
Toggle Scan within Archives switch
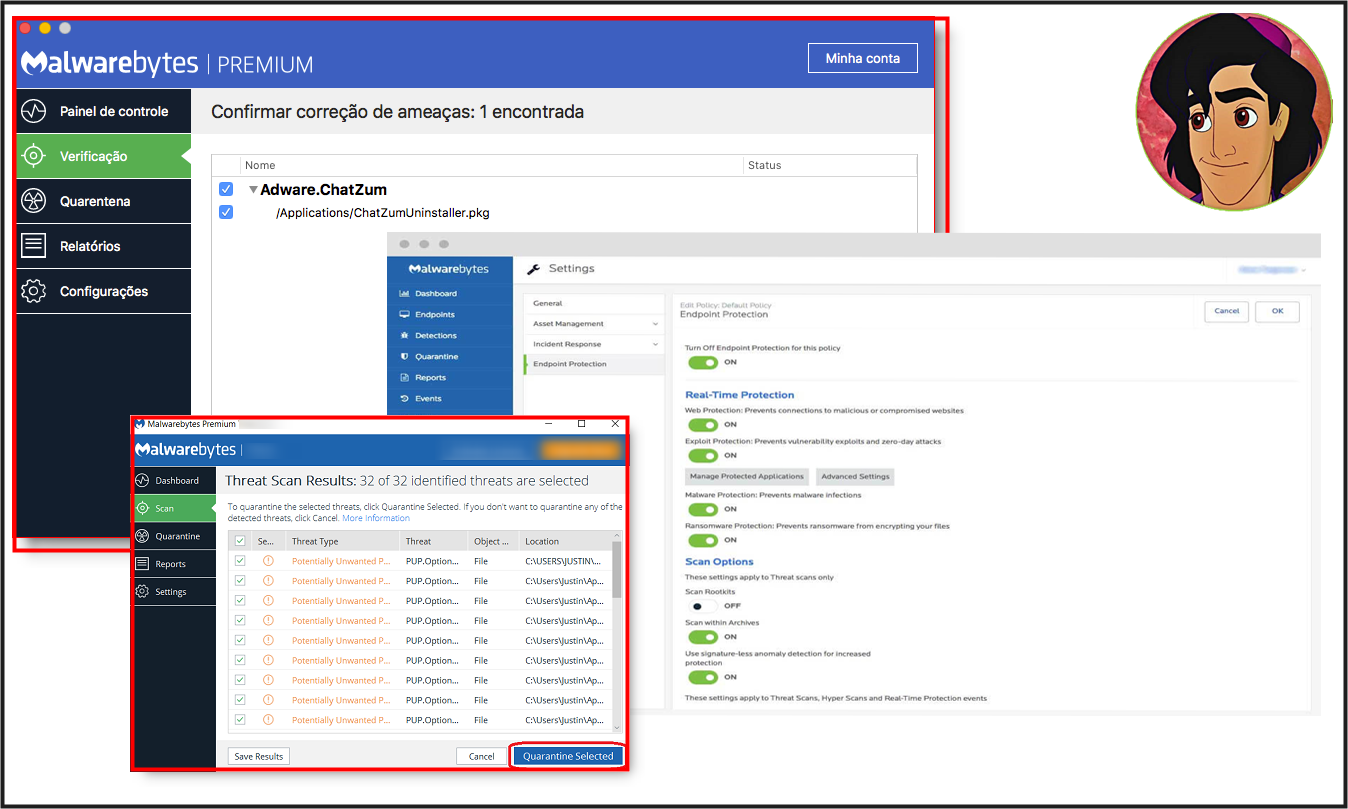click(x=703, y=636)
